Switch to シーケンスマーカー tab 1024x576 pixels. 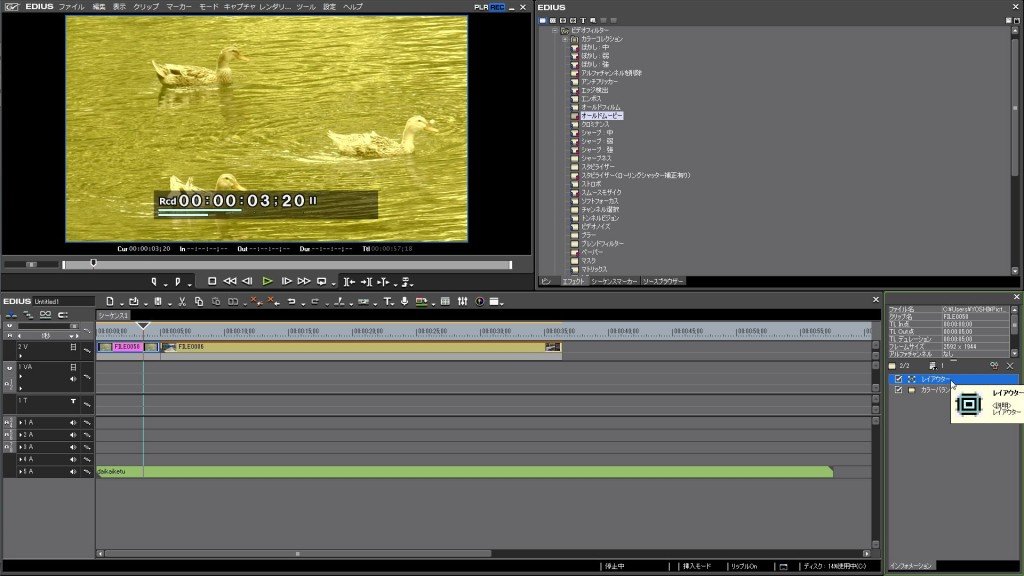[x=614, y=281]
